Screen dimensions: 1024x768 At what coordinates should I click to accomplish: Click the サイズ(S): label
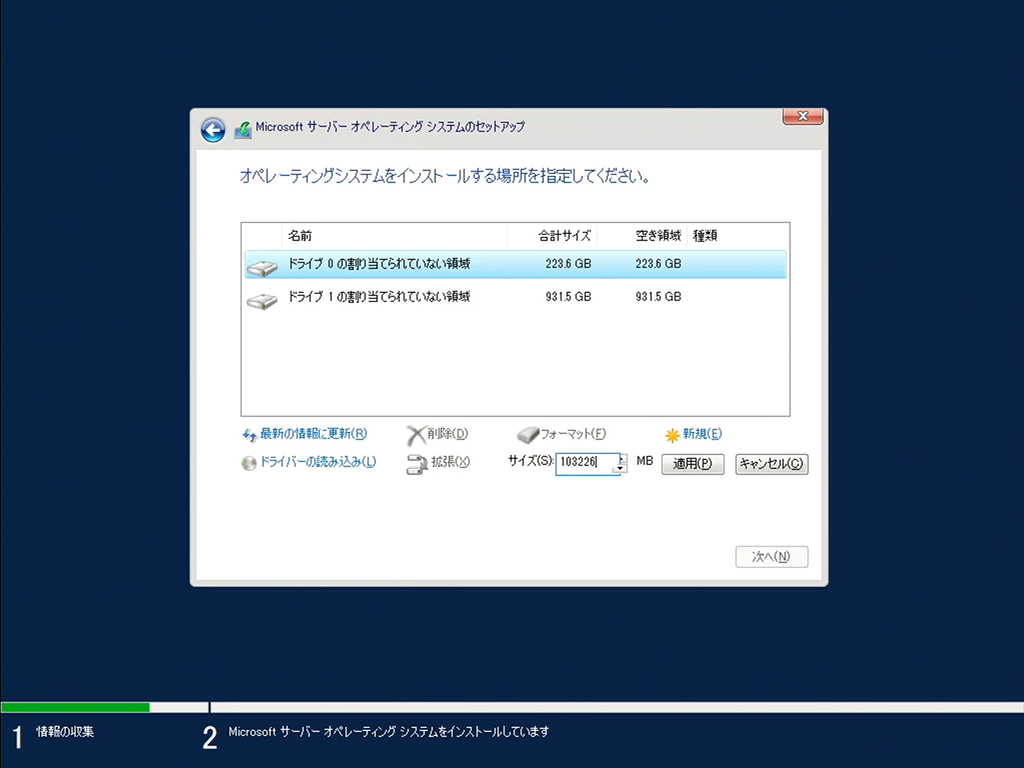pos(531,460)
